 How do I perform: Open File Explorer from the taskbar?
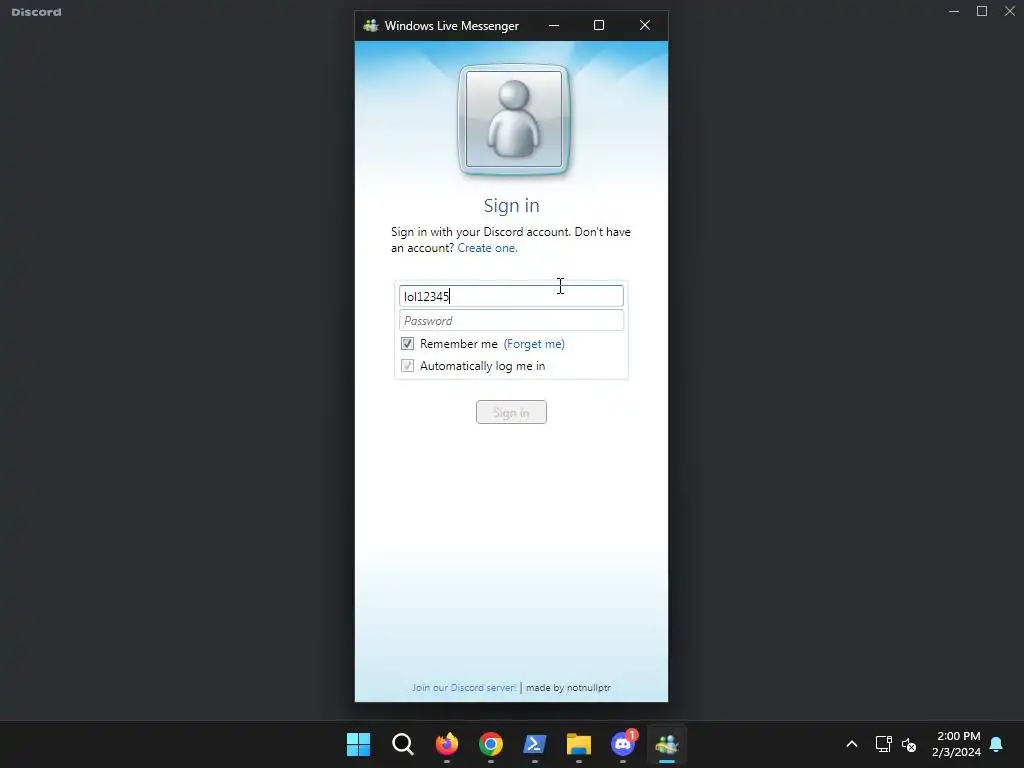579,744
